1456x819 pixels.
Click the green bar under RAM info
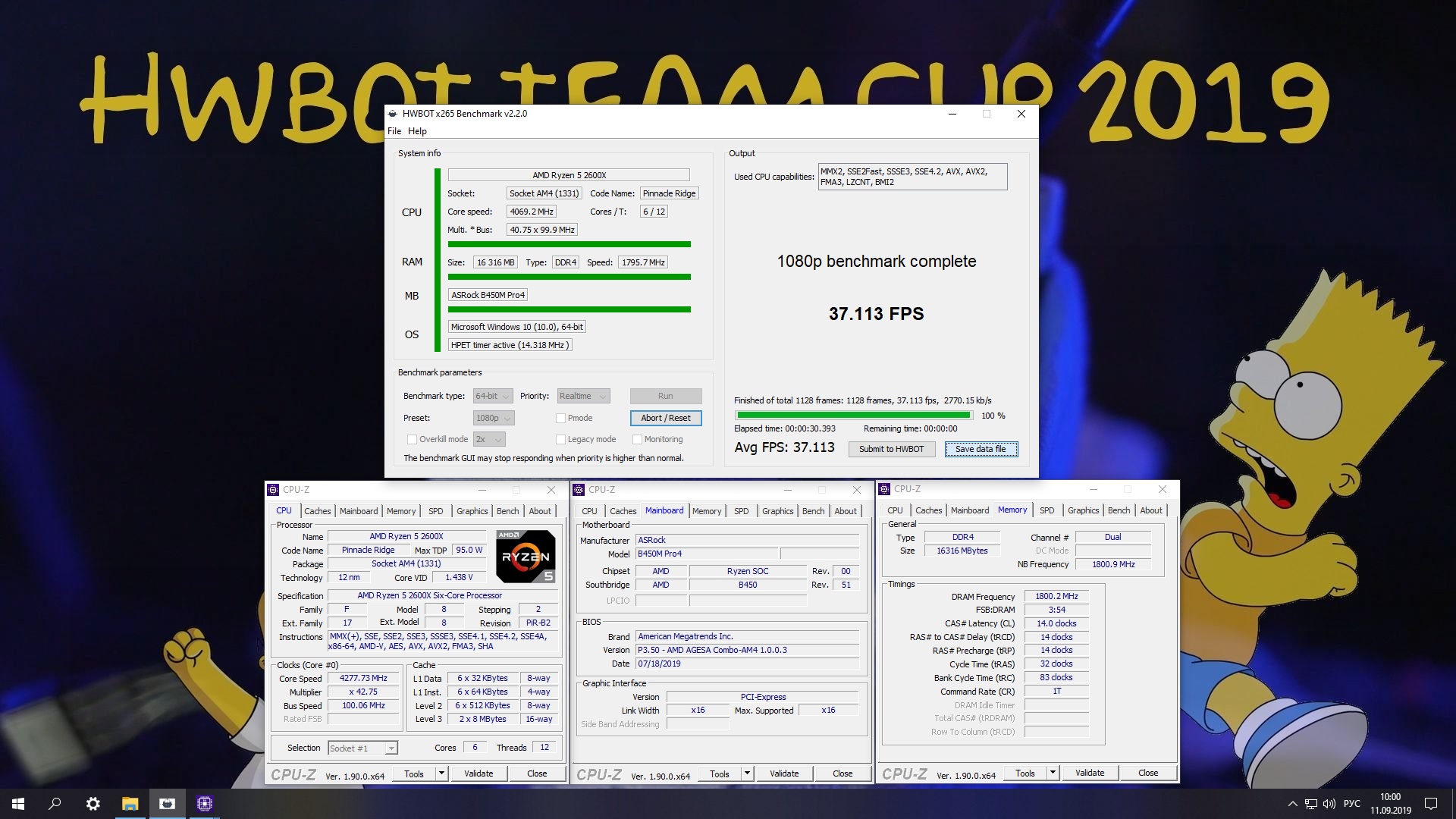(569, 277)
